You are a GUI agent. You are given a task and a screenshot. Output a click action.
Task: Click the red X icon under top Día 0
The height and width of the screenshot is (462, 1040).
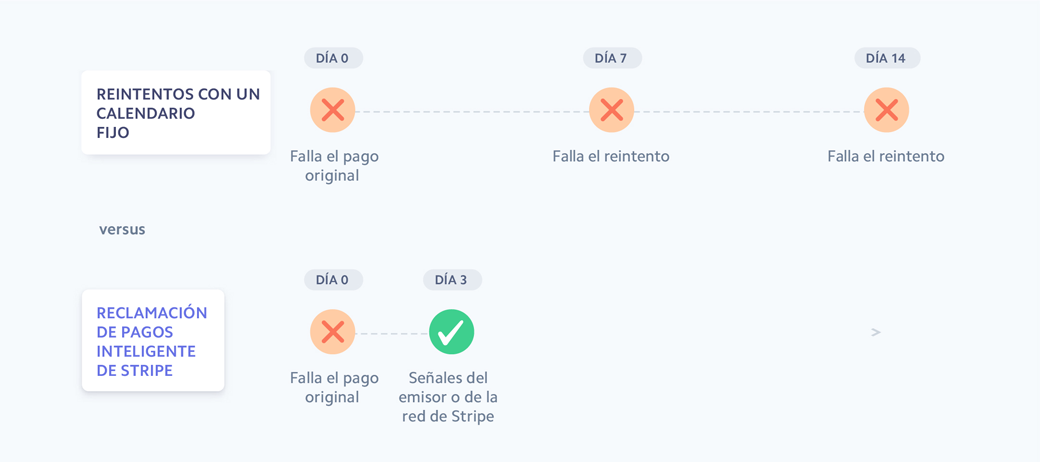(x=333, y=110)
